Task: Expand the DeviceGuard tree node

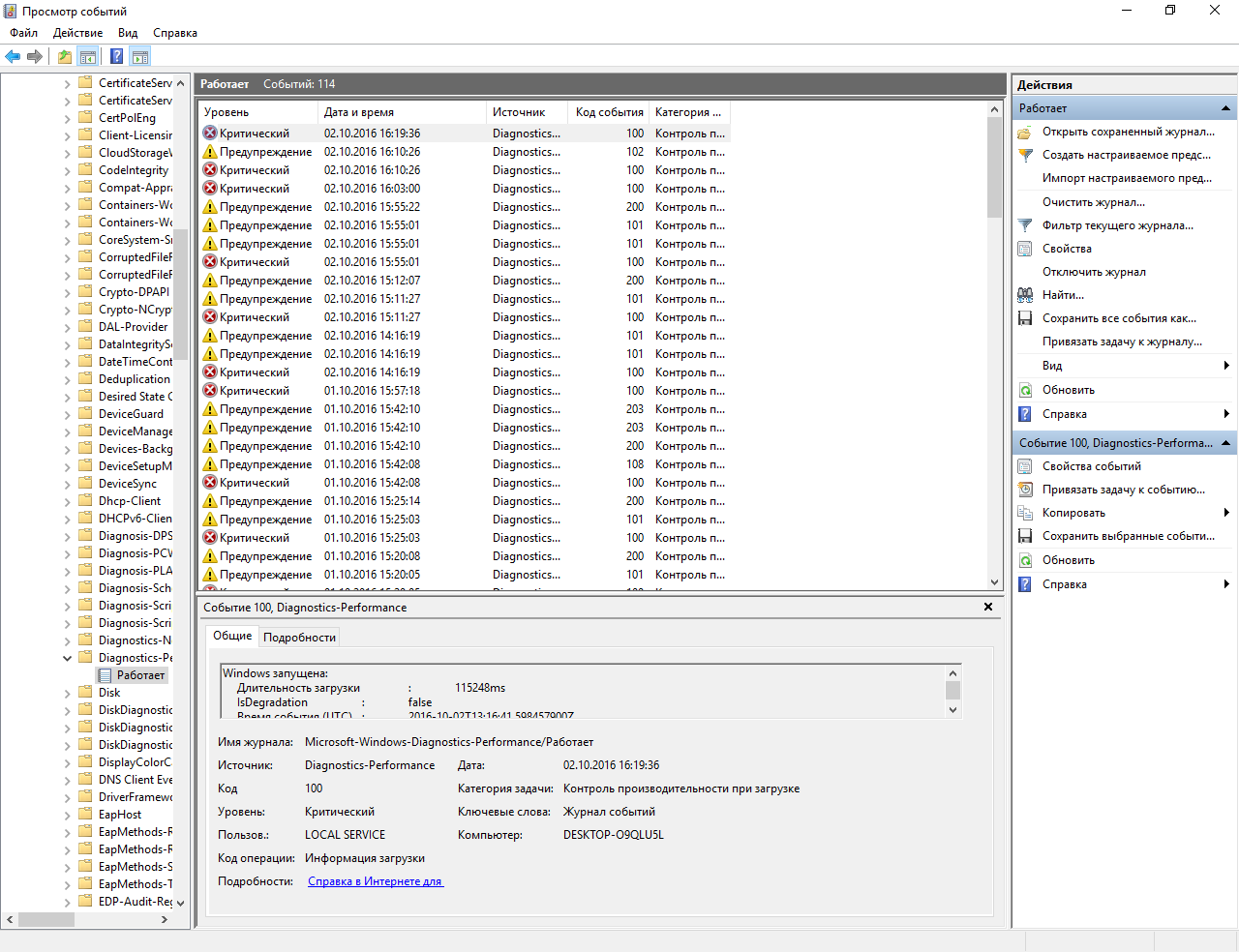Action: (68, 414)
